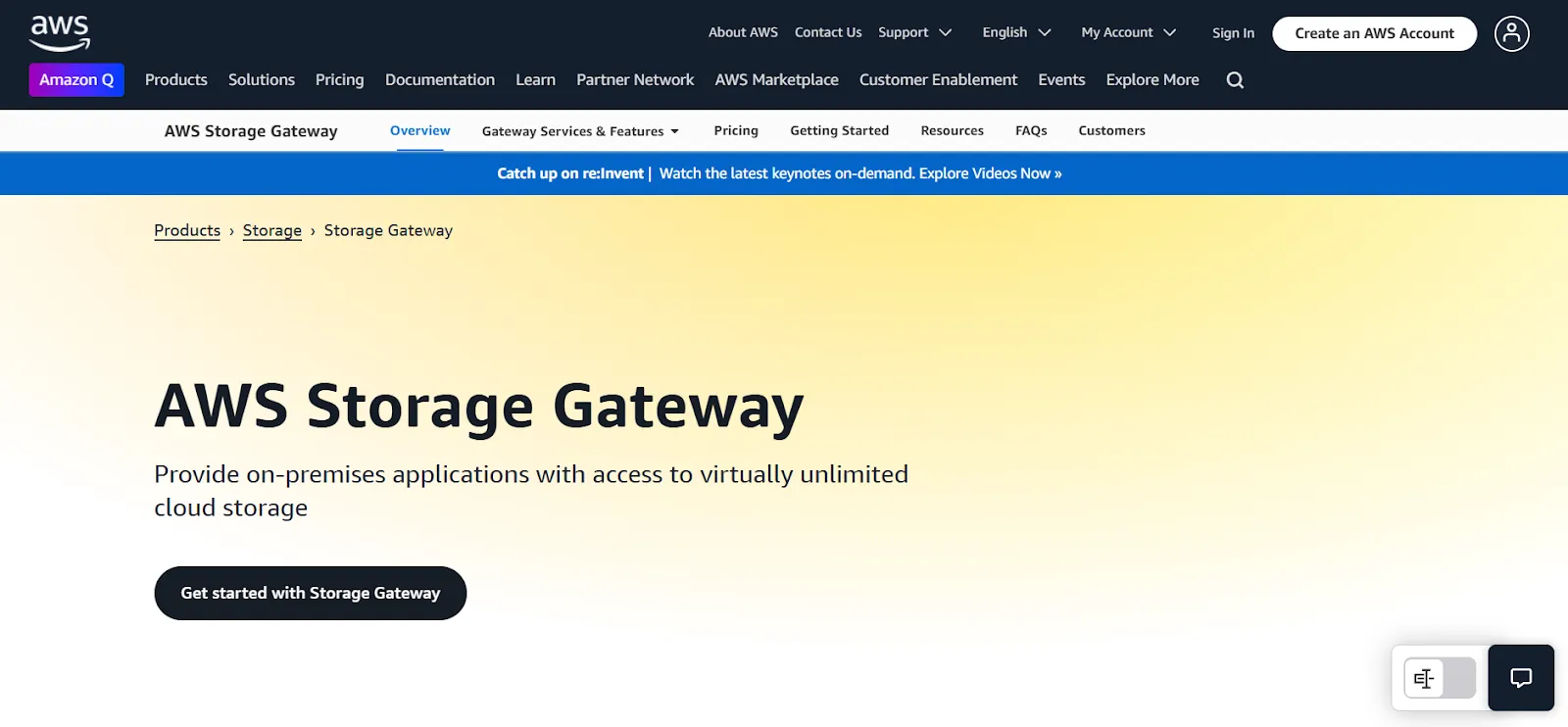Open the Solutions menu
The height and width of the screenshot is (727, 1568).
click(262, 80)
